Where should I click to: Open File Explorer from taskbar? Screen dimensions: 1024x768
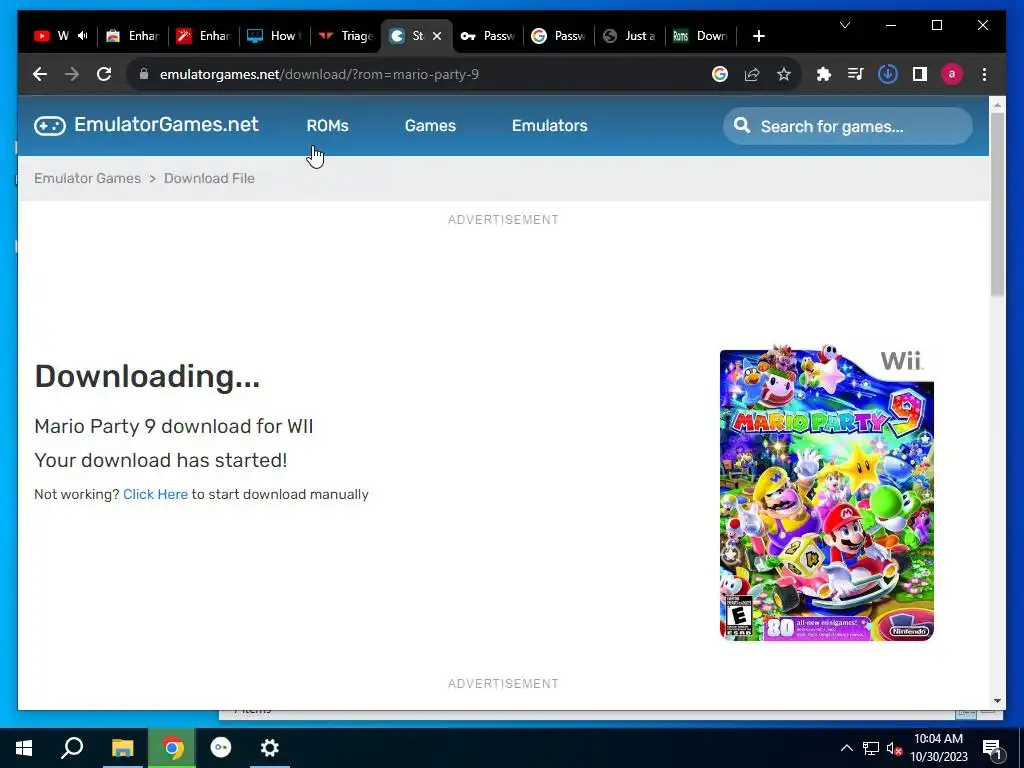pyautogui.click(x=122, y=748)
